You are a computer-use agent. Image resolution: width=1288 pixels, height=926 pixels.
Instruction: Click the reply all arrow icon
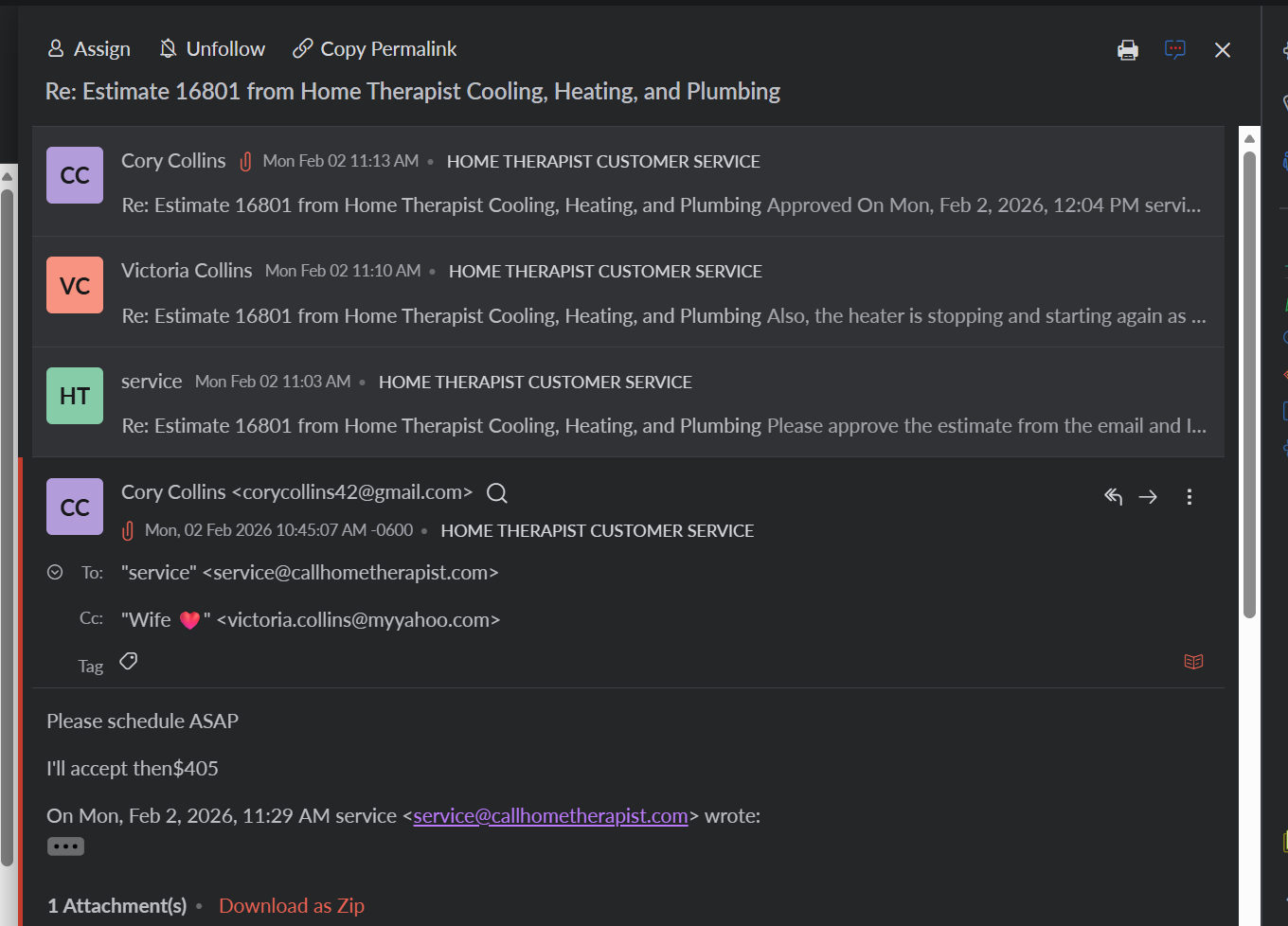click(x=1113, y=496)
